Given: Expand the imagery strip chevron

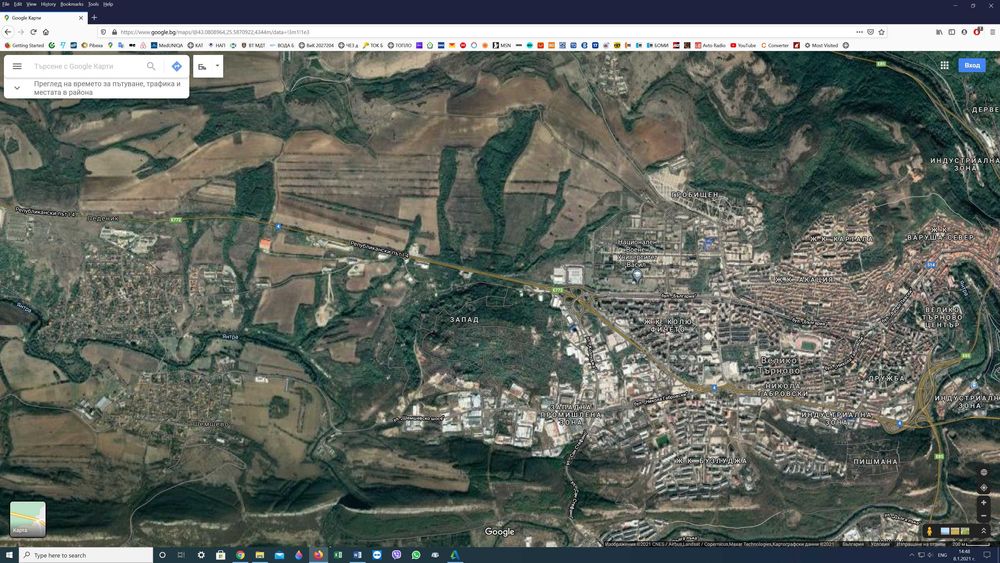Looking at the screenshot, I should 983,531.
